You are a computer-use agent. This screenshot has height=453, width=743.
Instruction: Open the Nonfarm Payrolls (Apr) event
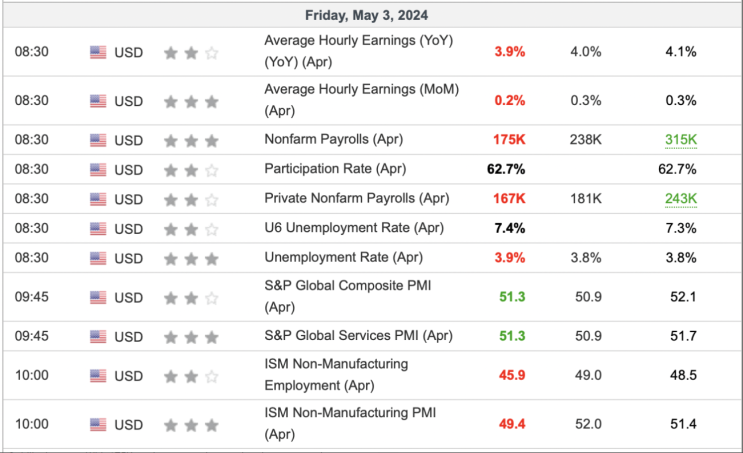[x=334, y=139]
